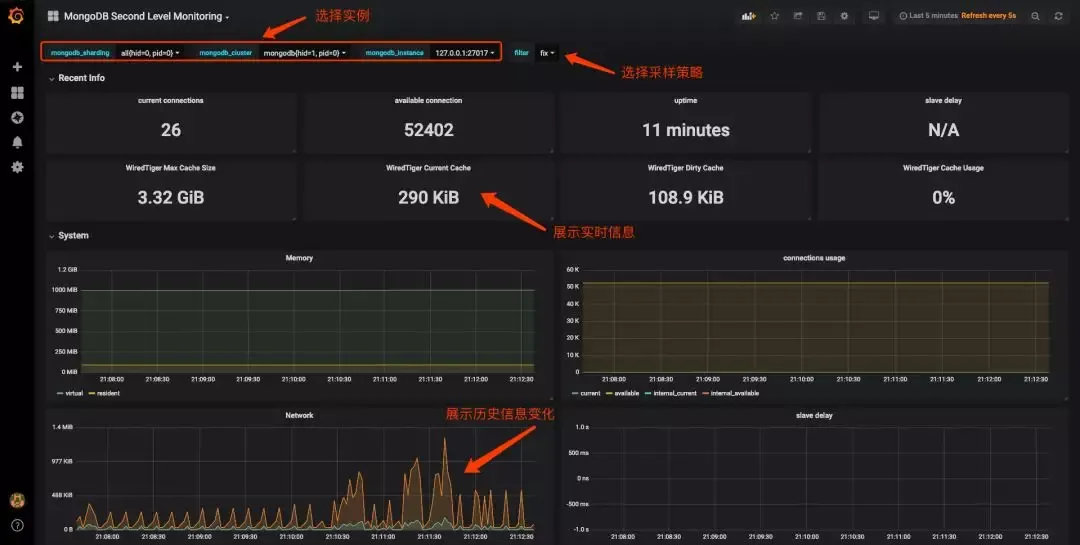Open Explore via the compass icon
Image resolution: width=1080 pixels, height=545 pixels.
17,118
